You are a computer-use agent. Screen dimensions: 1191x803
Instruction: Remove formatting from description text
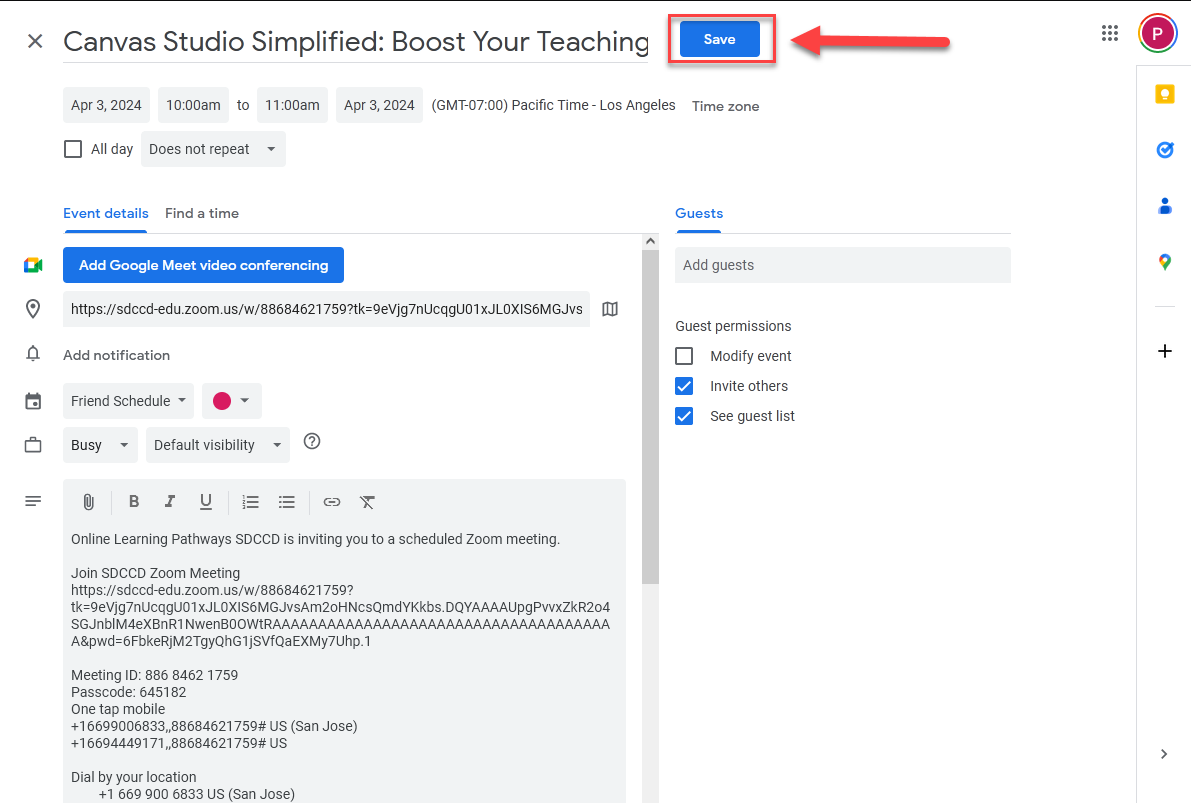coord(367,502)
